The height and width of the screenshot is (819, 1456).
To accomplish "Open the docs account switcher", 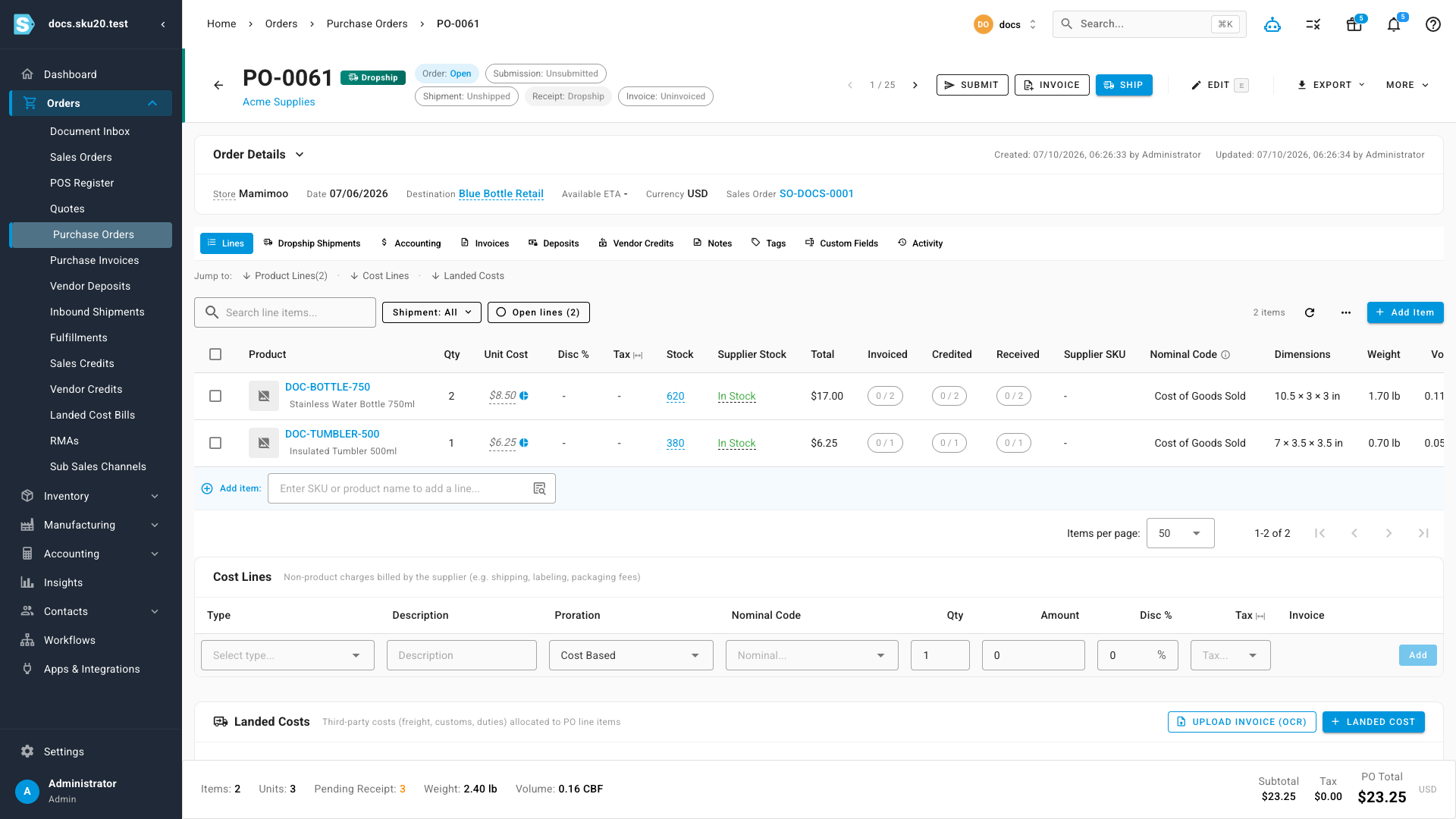I will (1006, 24).
